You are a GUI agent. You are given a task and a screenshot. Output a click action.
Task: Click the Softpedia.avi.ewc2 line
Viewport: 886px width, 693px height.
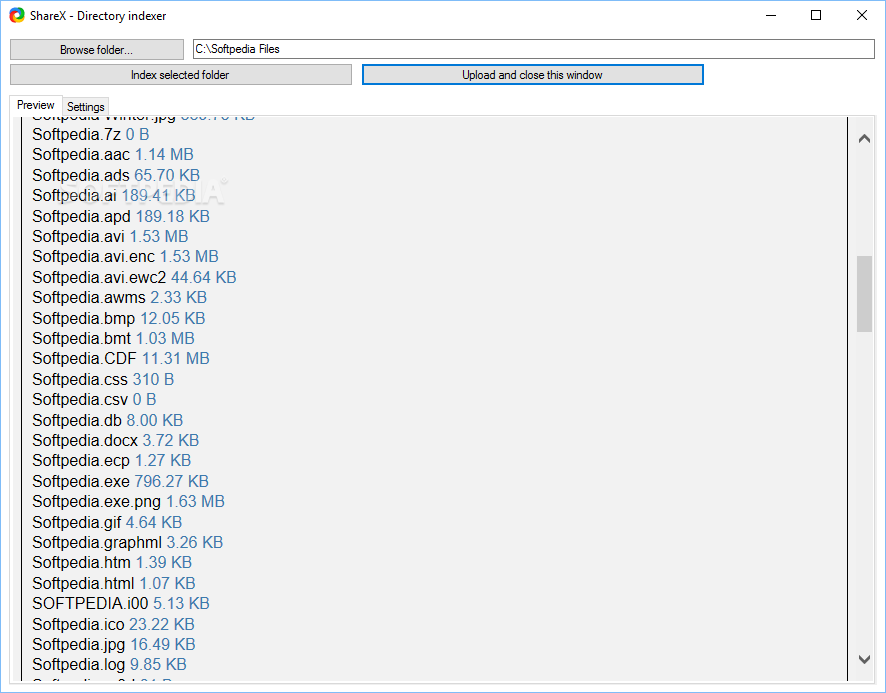point(134,278)
